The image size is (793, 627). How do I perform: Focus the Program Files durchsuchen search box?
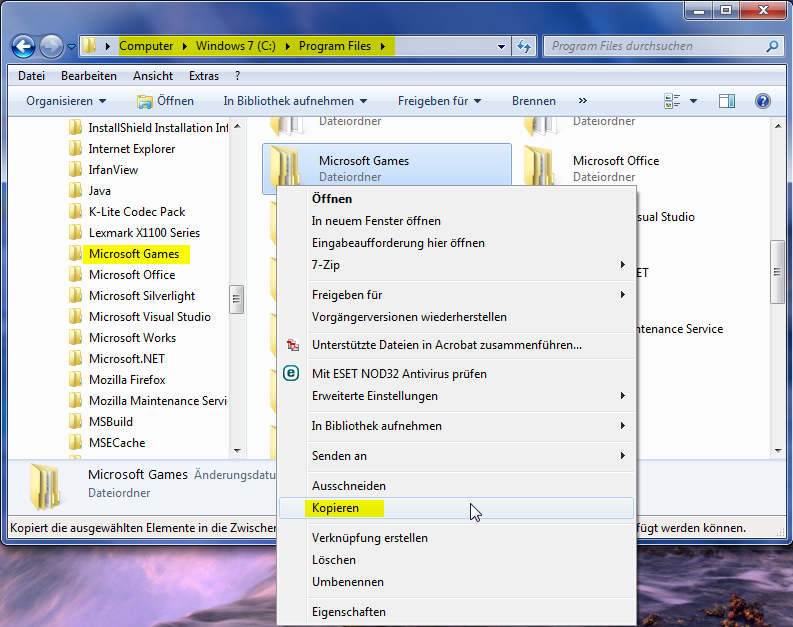click(x=663, y=46)
